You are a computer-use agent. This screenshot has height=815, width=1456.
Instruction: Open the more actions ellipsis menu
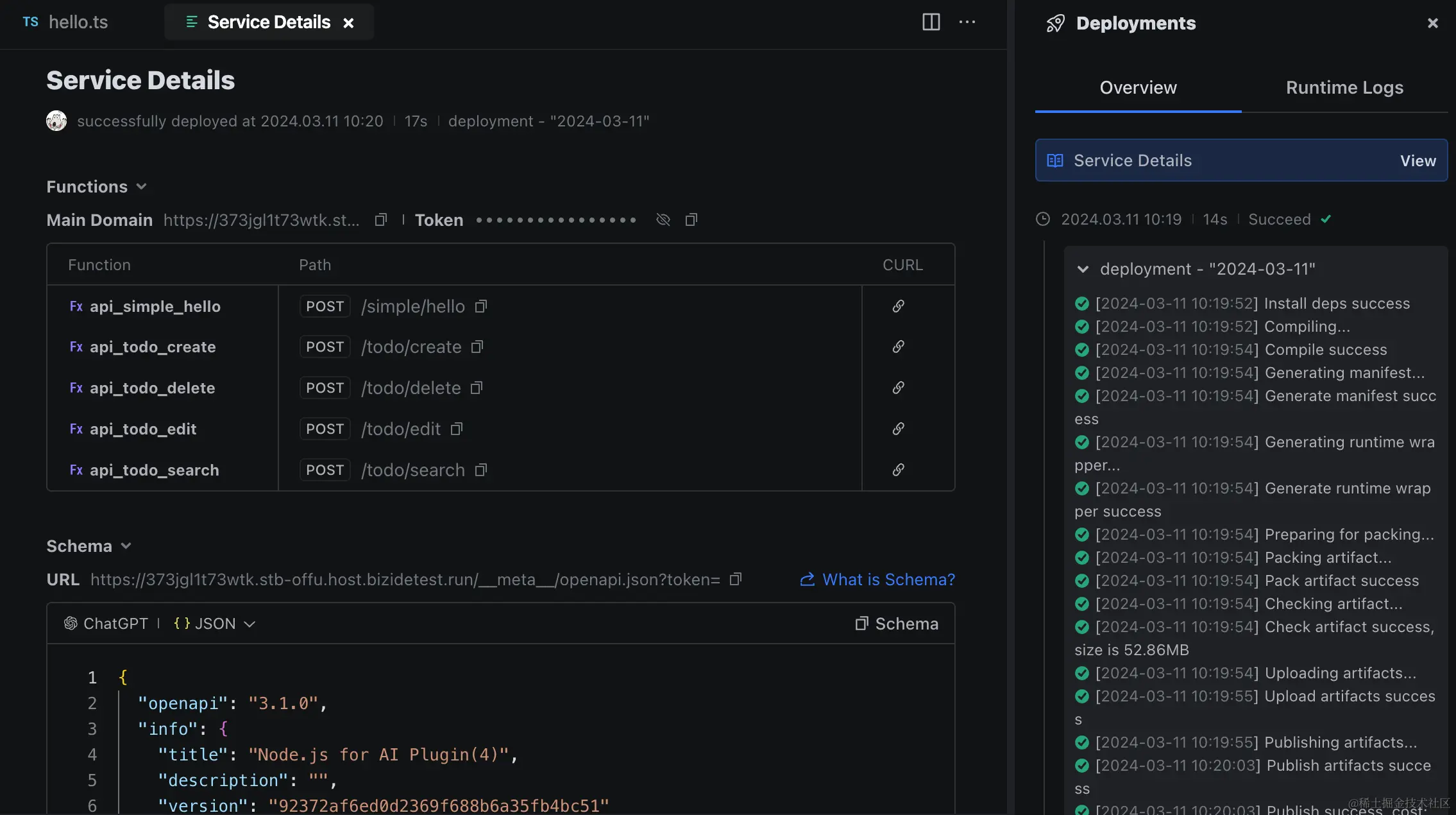[x=968, y=22]
